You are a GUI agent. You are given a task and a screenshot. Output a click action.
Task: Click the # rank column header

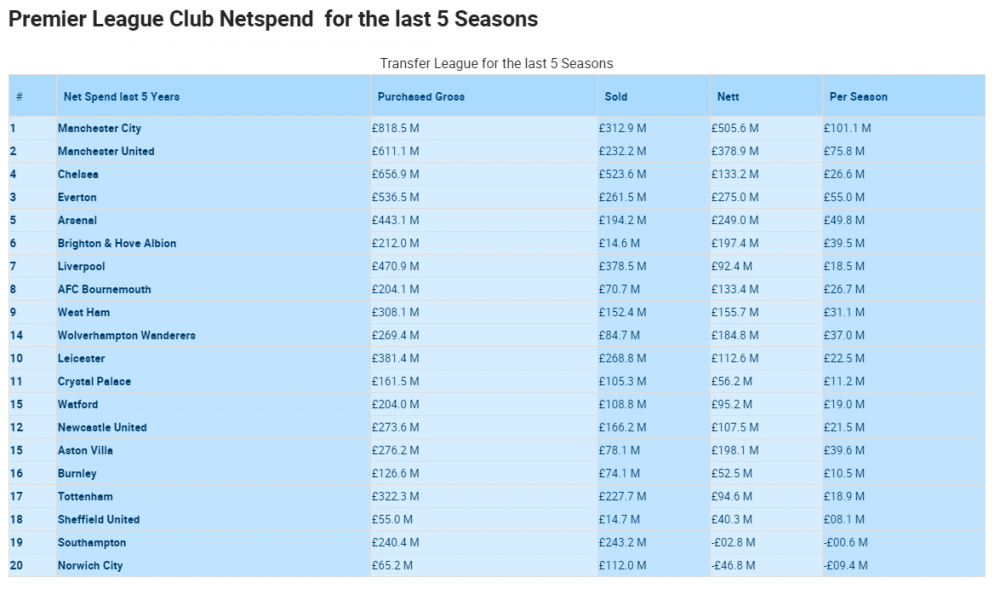(x=19, y=97)
